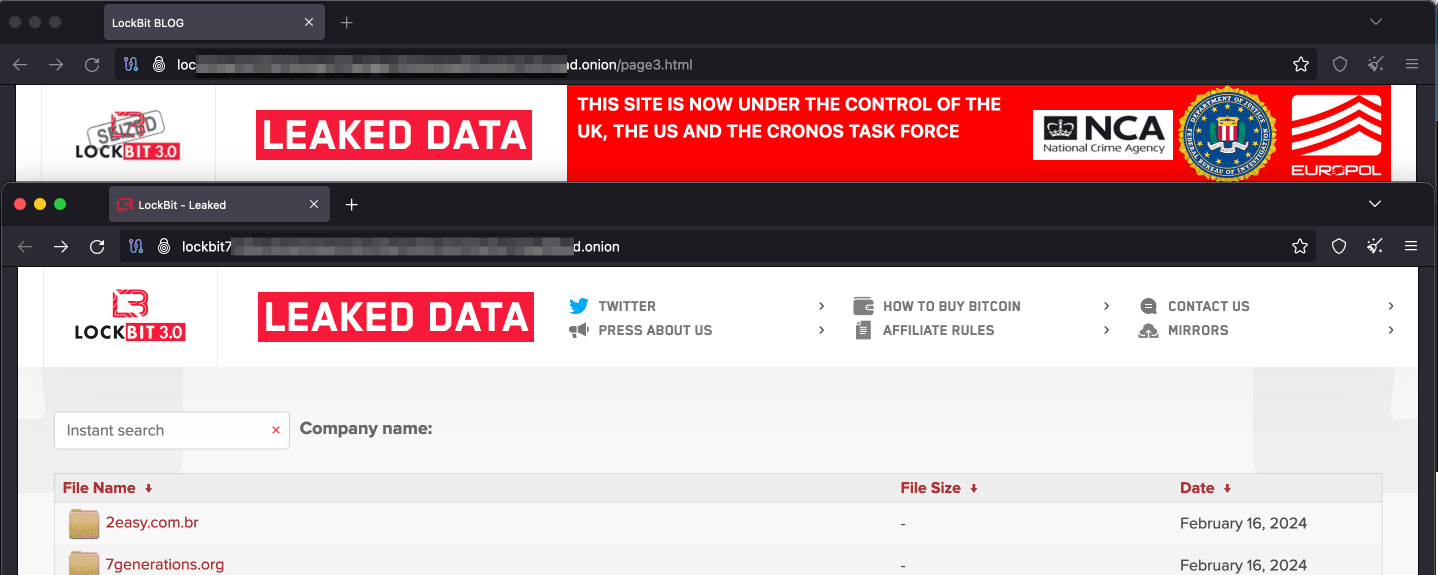The height and width of the screenshot is (575, 1438).
Task: Open the shield security level in front window
Action: pos(1339,247)
